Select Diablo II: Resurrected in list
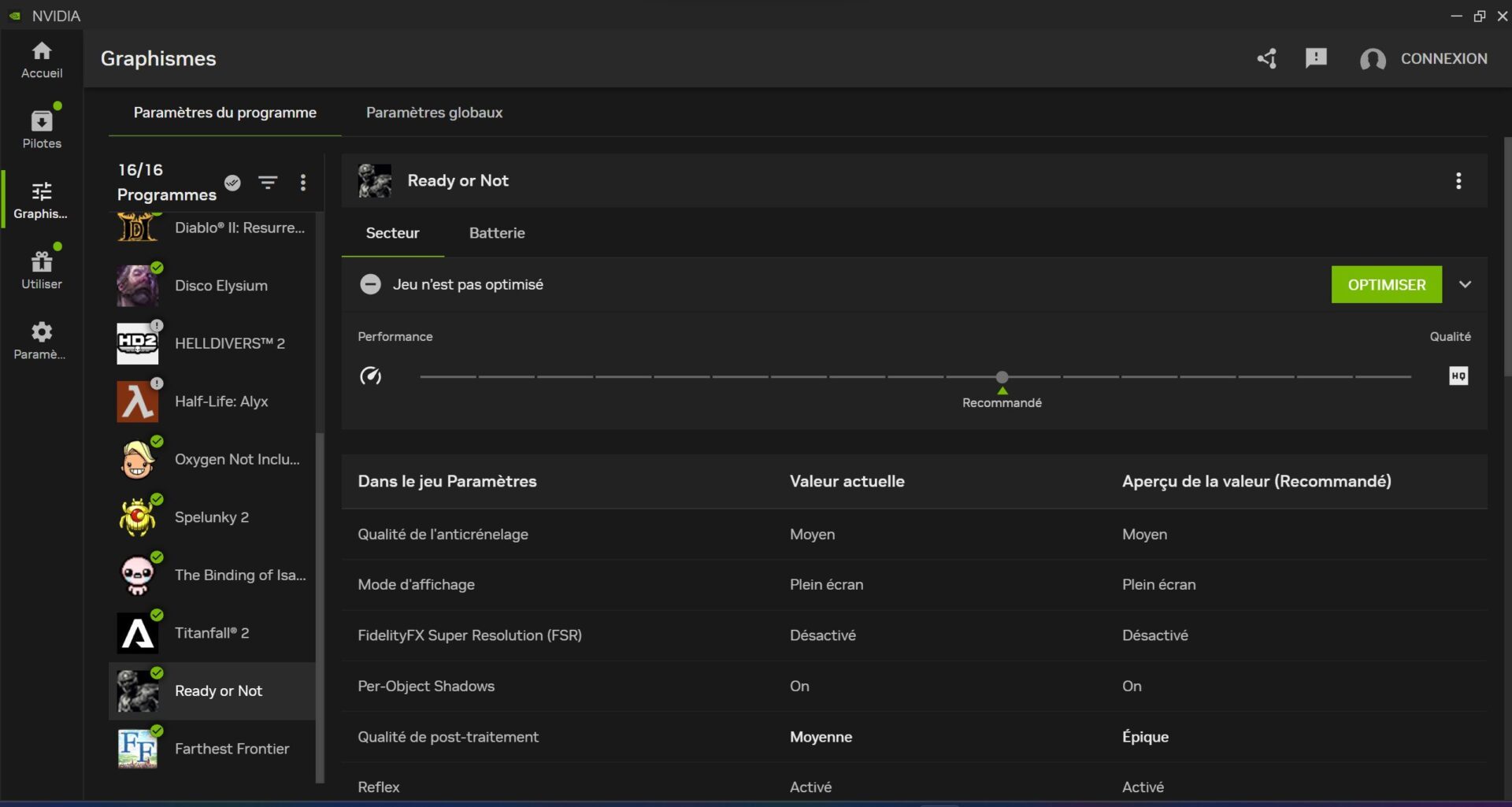Viewport: 1512px width, 807px height. (x=212, y=228)
